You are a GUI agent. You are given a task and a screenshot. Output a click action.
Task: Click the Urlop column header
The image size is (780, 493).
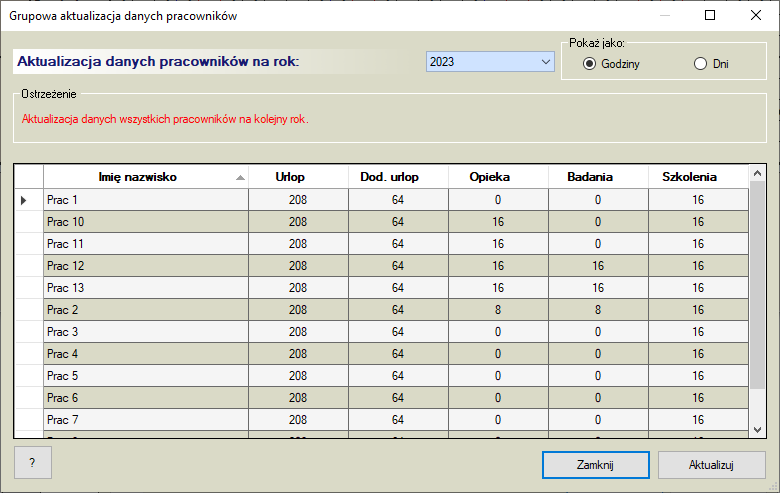298,177
